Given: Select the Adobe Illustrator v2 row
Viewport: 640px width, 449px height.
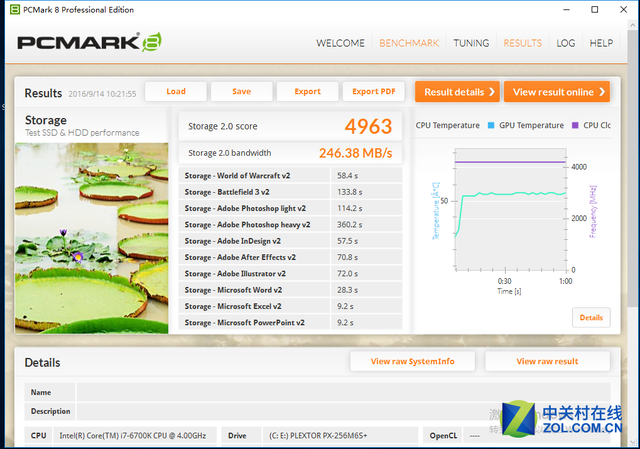Looking at the screenshot, I should tap(290, 273).
